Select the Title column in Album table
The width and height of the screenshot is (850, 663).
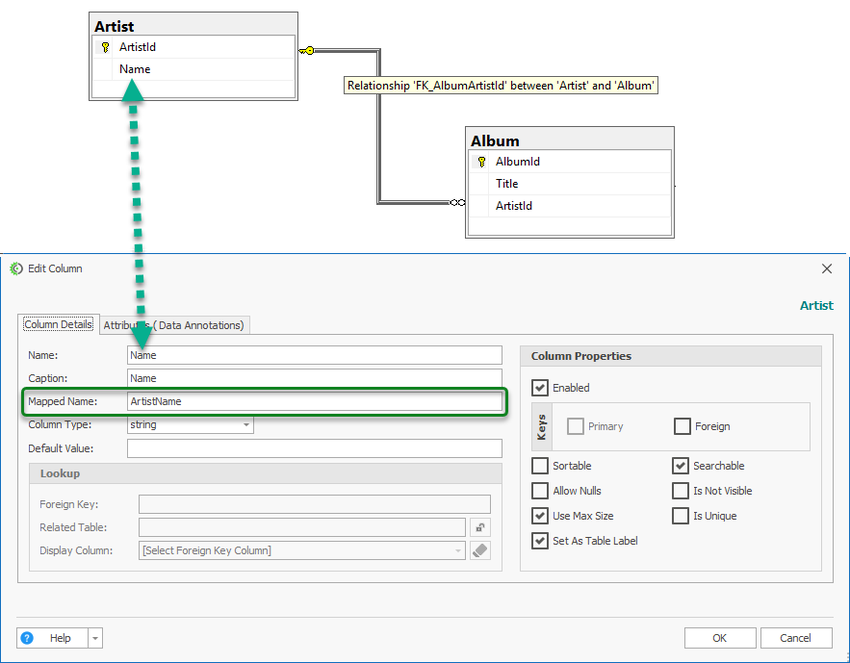pyautogui.click(x=570, y=184)
